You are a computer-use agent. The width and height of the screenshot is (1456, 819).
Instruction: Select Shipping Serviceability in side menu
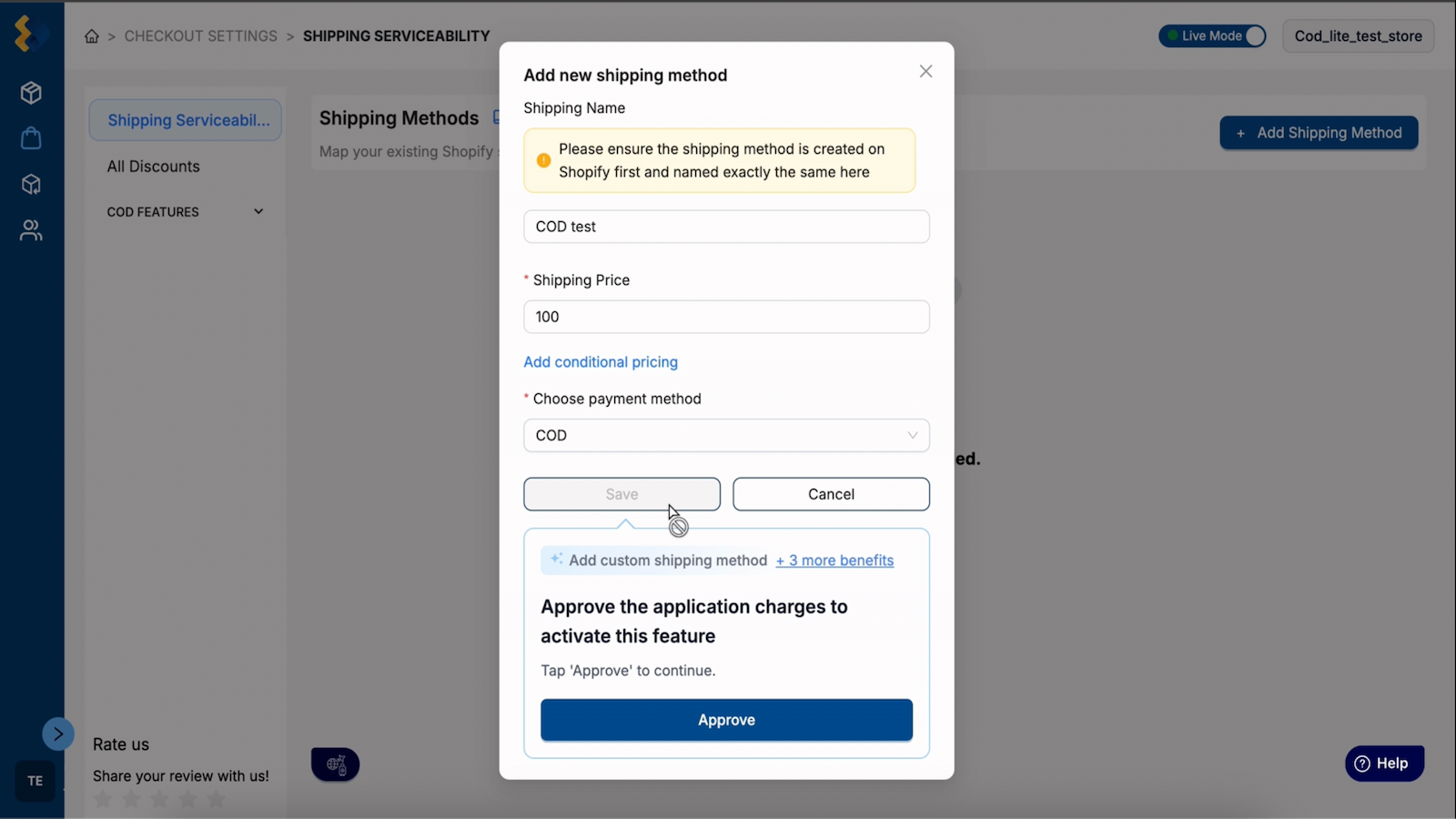click(186, 120)
